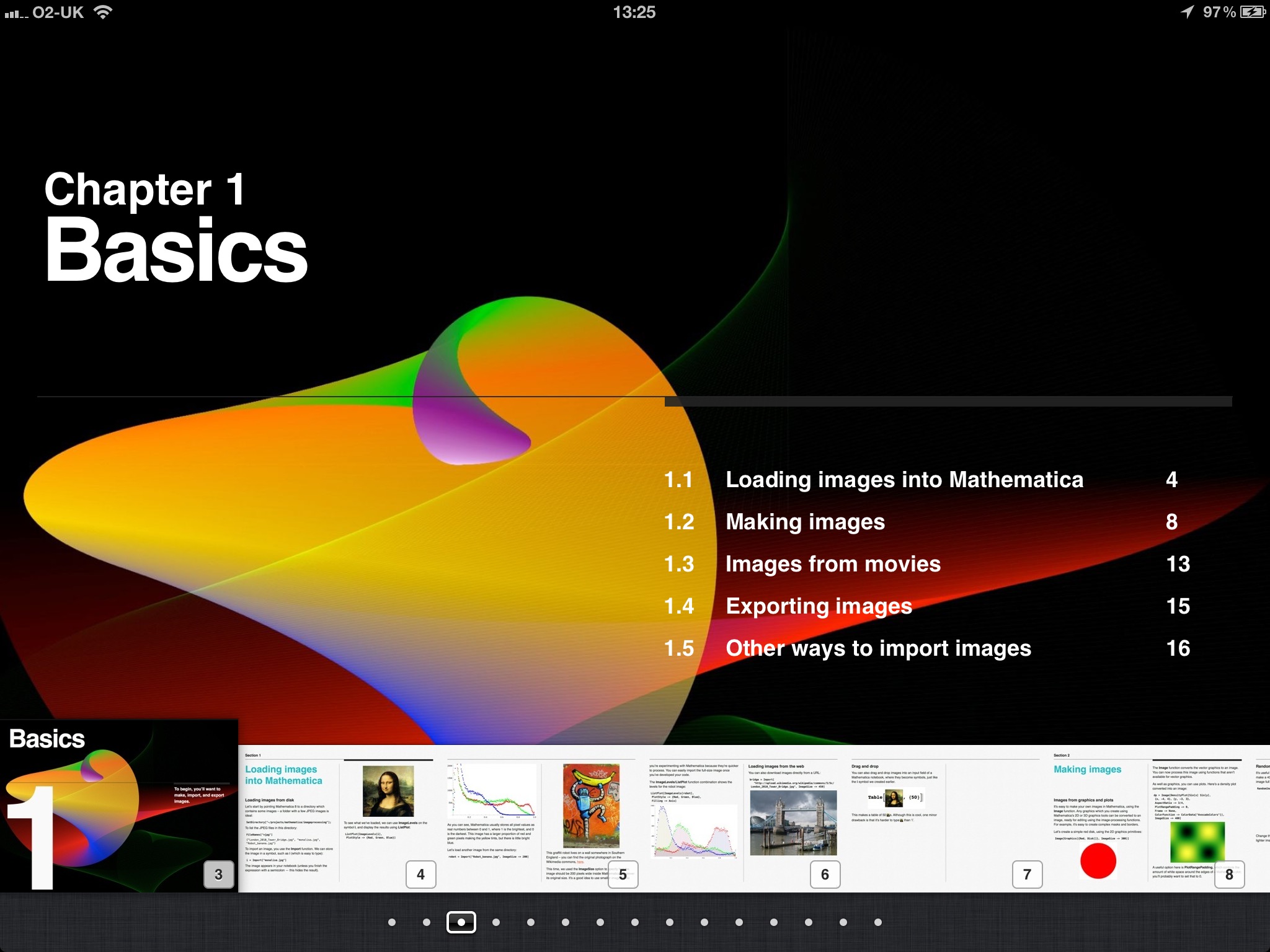Click page number badge 6

pyautogui.click(x=825, y=875)
